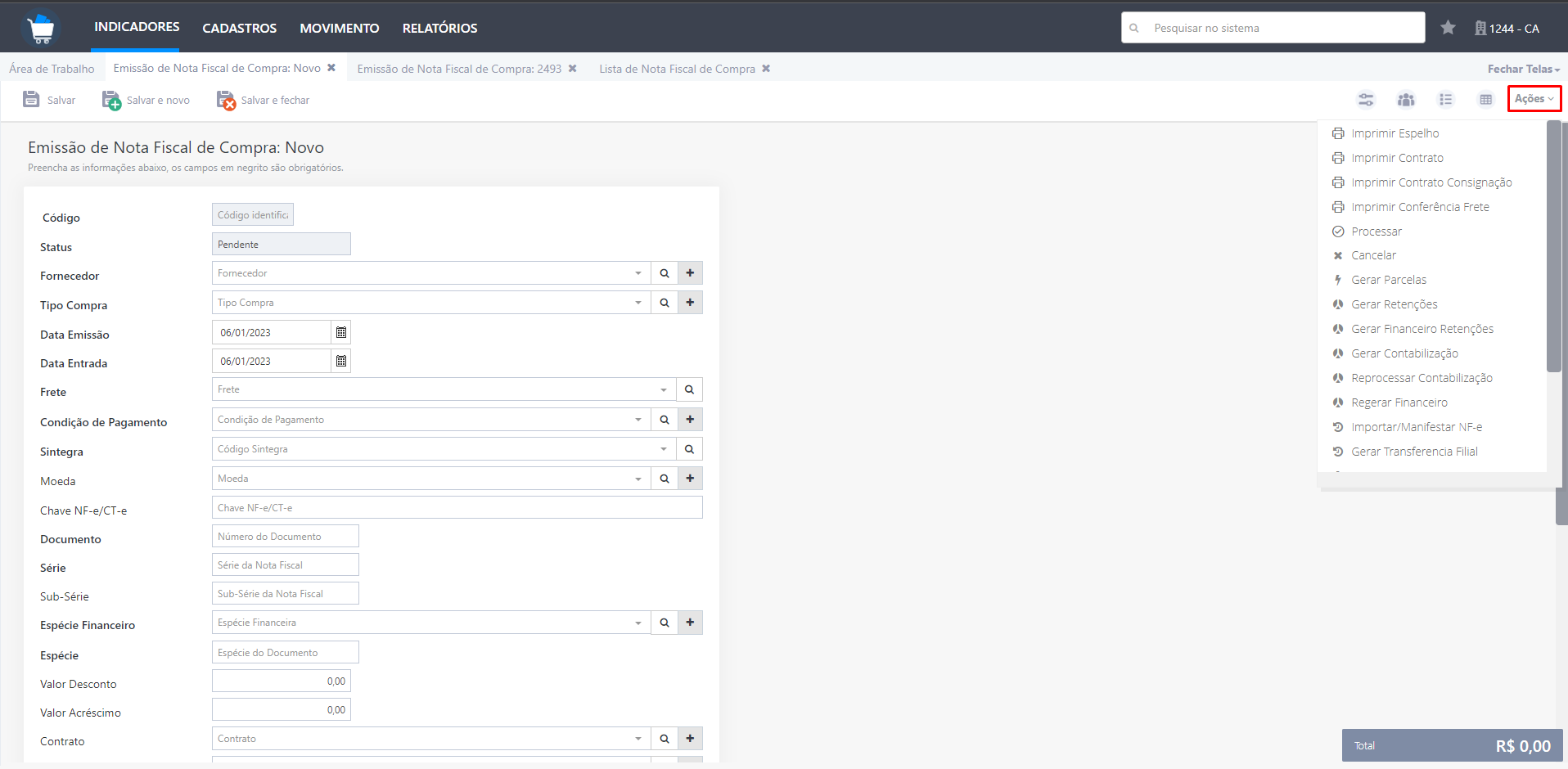Click the favorites star icon

1448,28
